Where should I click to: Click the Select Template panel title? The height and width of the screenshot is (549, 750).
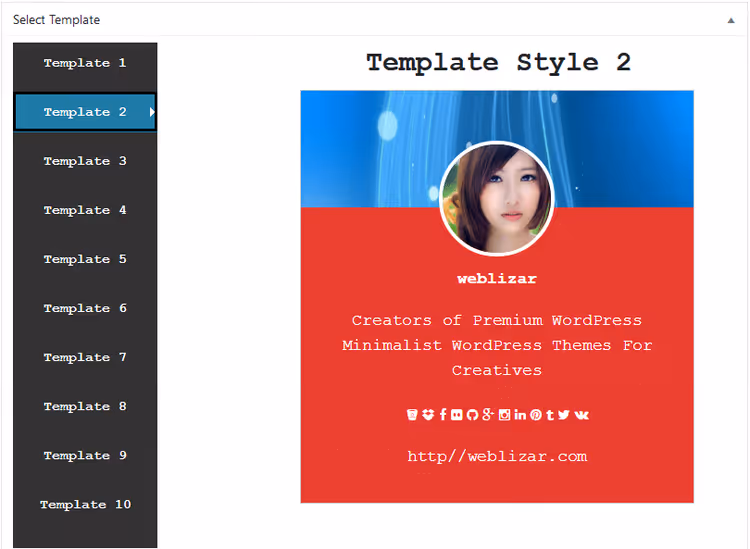click(x=56, y=20)
